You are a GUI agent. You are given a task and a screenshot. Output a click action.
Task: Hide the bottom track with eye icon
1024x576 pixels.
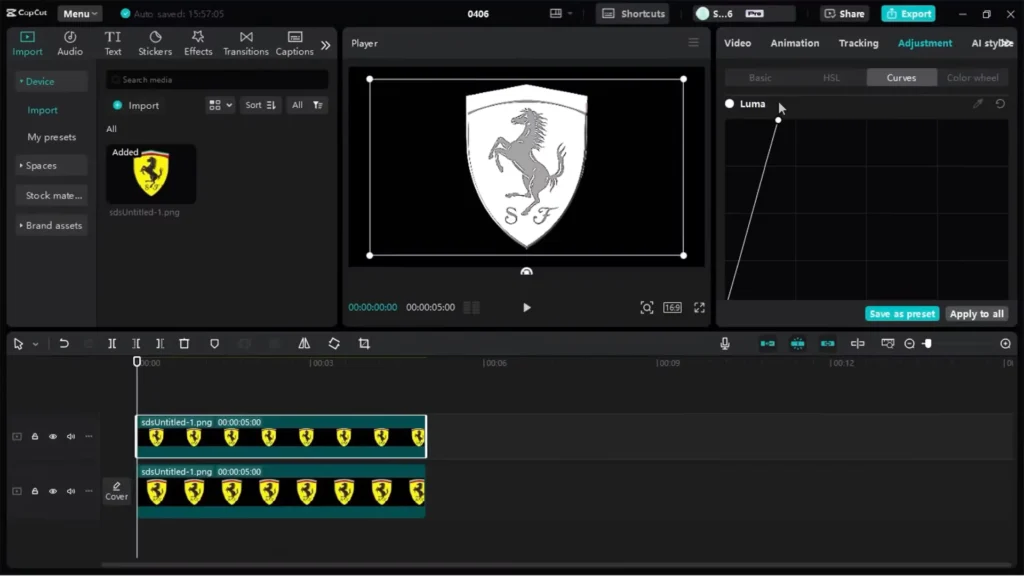53,491
